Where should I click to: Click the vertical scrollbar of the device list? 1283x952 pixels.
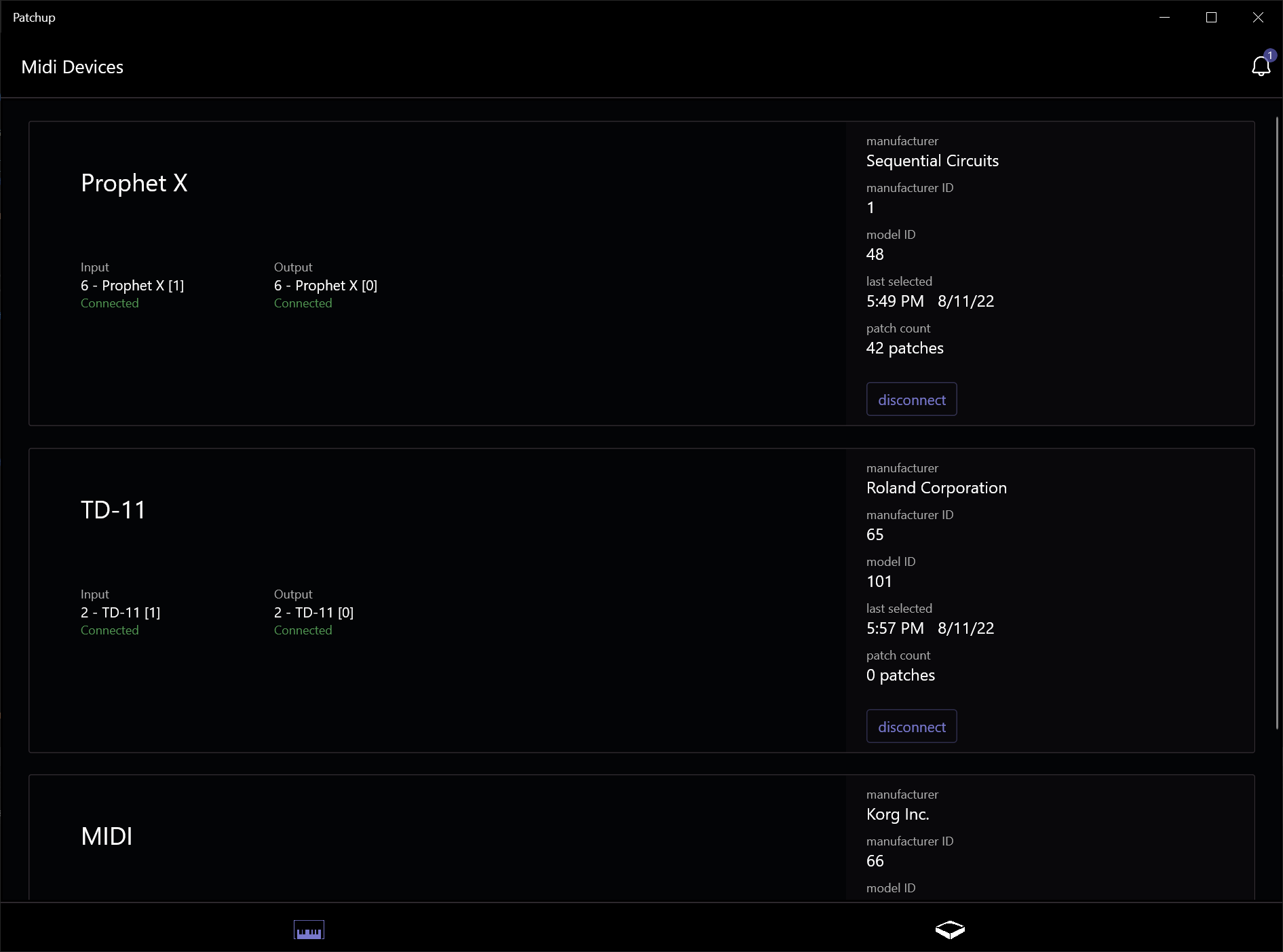point(1277,423)
